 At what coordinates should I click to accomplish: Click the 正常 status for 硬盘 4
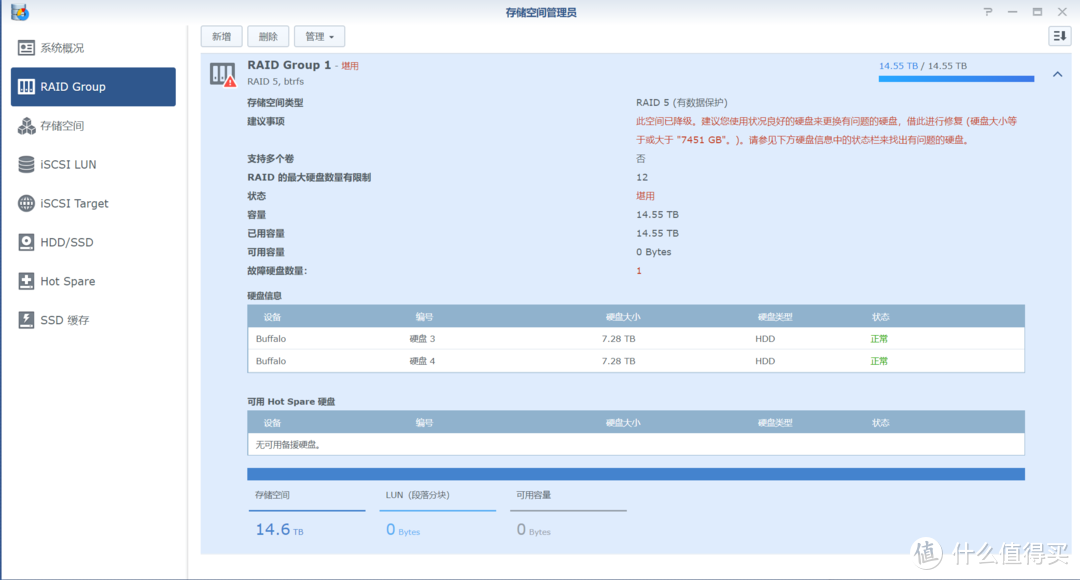(879, 361)
